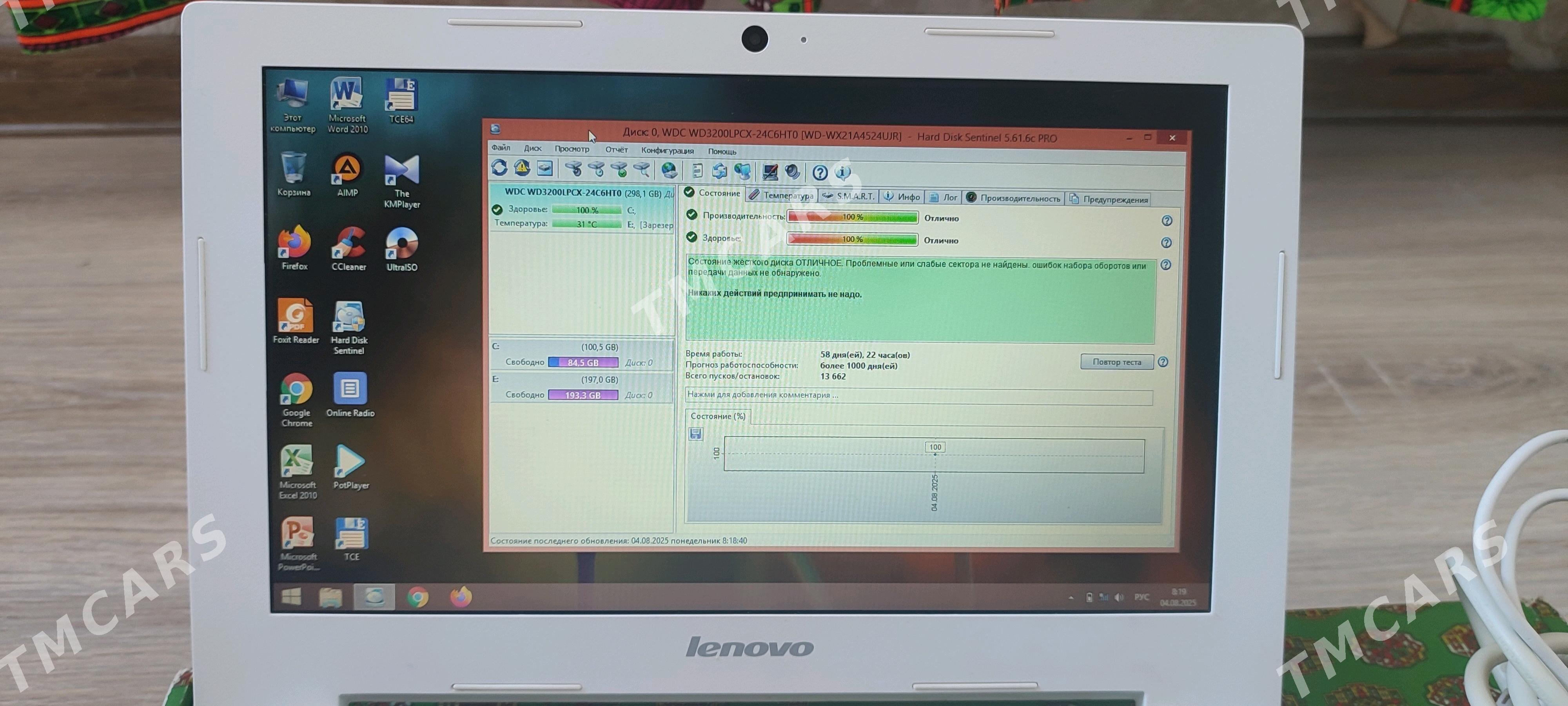
Task: Open the Диск menu
Action: coord(533,148)
